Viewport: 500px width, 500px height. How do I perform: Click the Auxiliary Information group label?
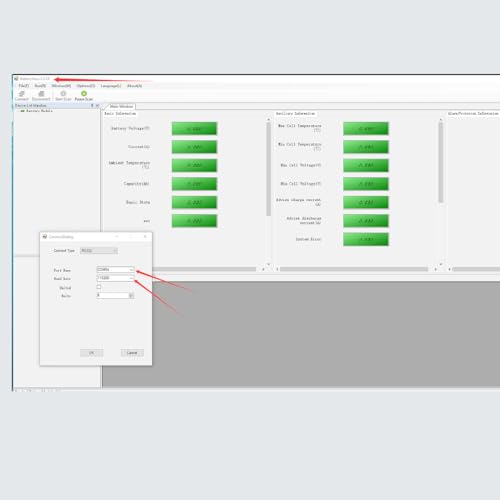tap(295, 114)
